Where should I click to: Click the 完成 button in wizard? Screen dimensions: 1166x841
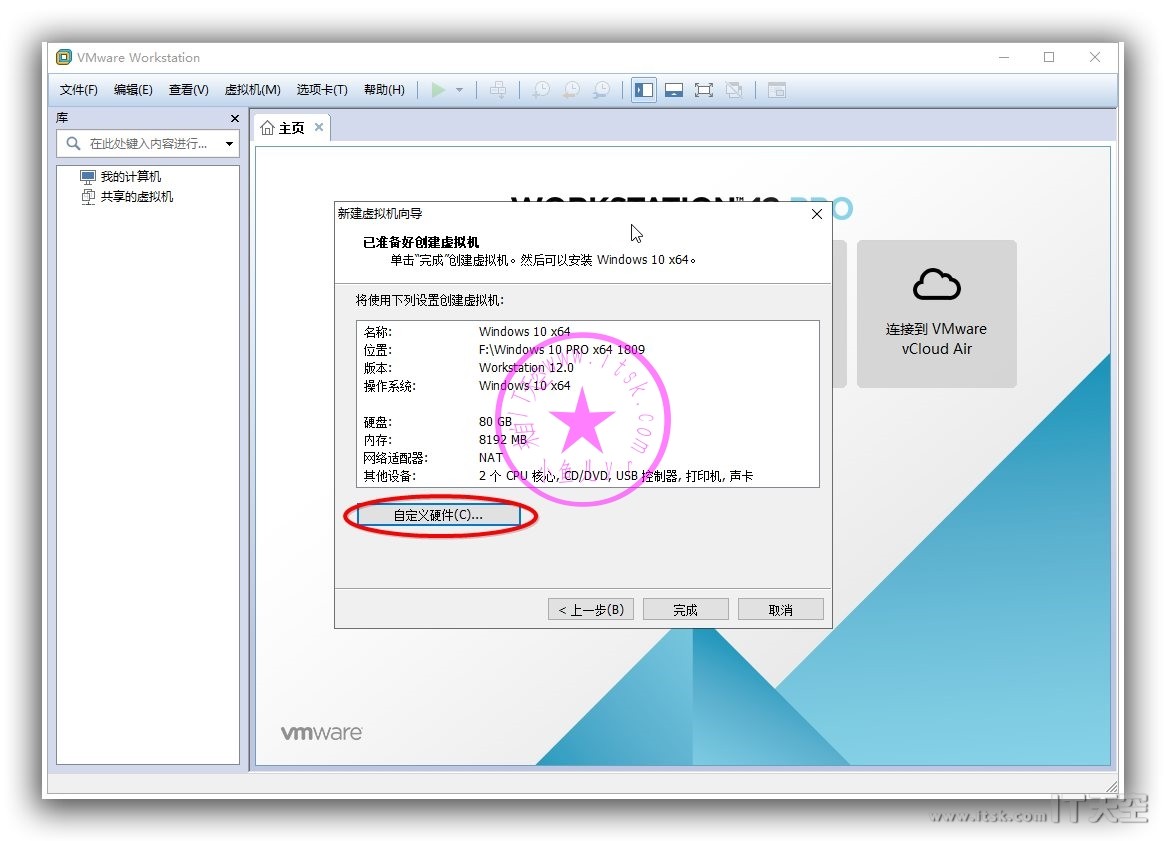pos(685,610)
